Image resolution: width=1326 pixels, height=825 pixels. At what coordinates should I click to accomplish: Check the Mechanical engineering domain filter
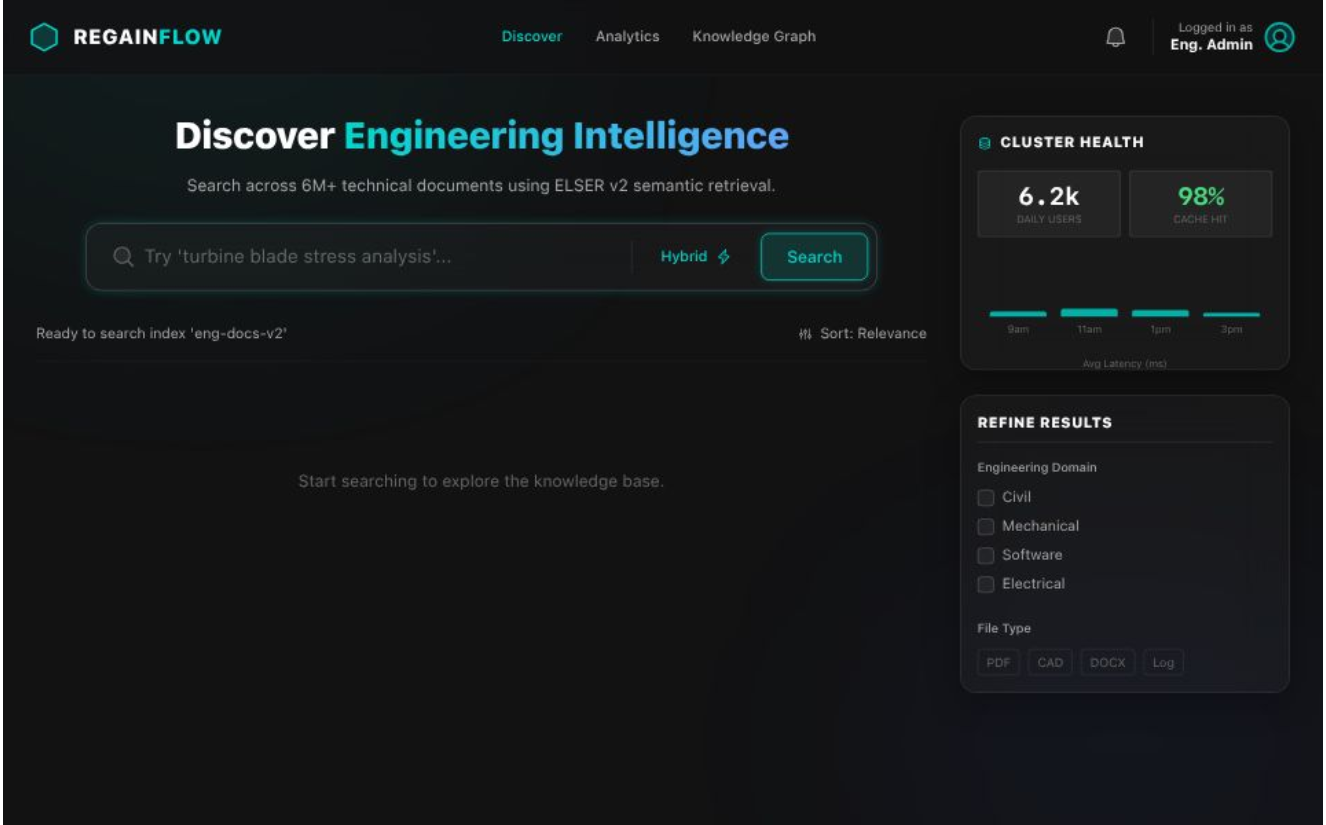(986, 526)
